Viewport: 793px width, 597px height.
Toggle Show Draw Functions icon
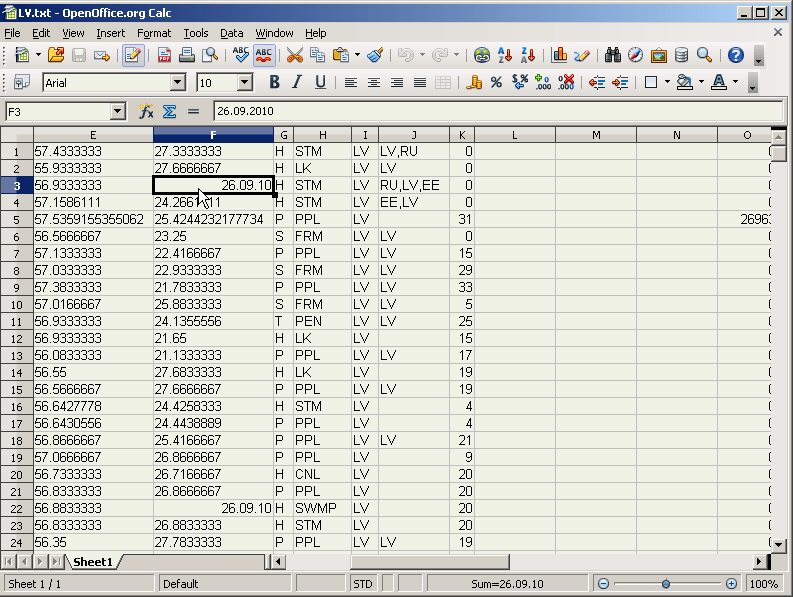coord(582,55)
